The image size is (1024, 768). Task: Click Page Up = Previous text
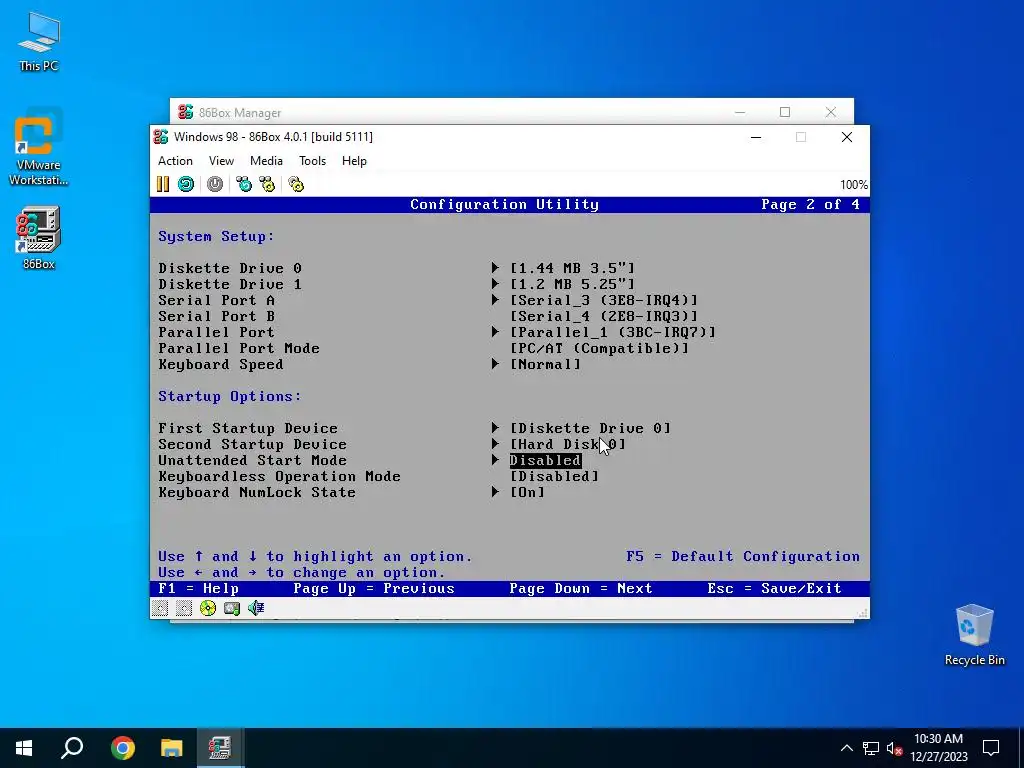pos(374,588)
